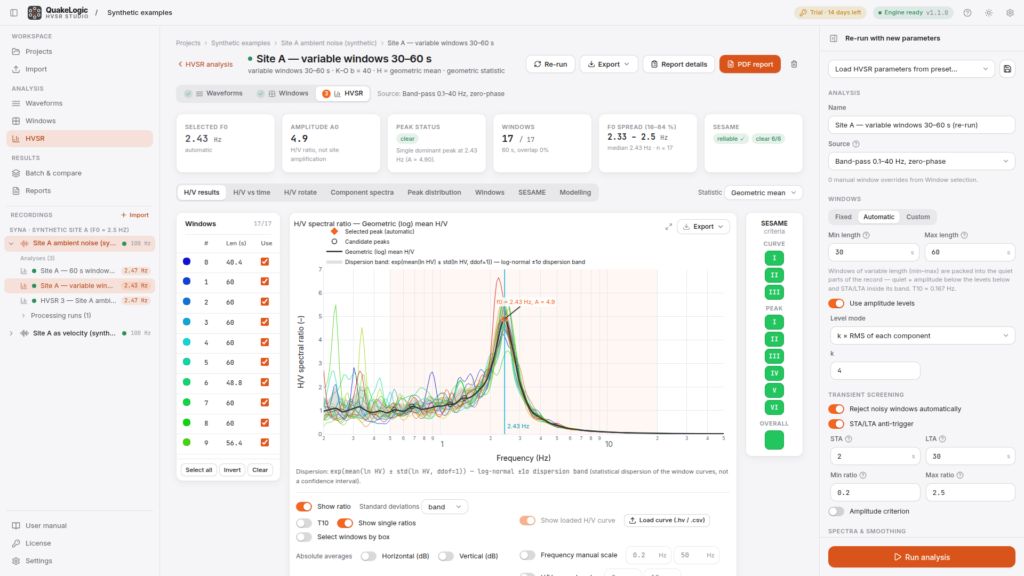Show info for Source field
The width and height of the screenshot is (1024, 576).
856,144
